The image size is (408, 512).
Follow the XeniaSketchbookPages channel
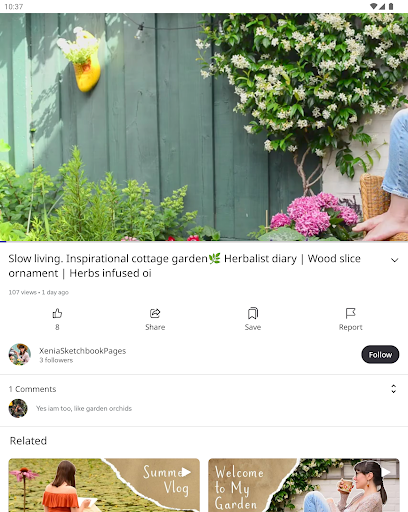380,354
